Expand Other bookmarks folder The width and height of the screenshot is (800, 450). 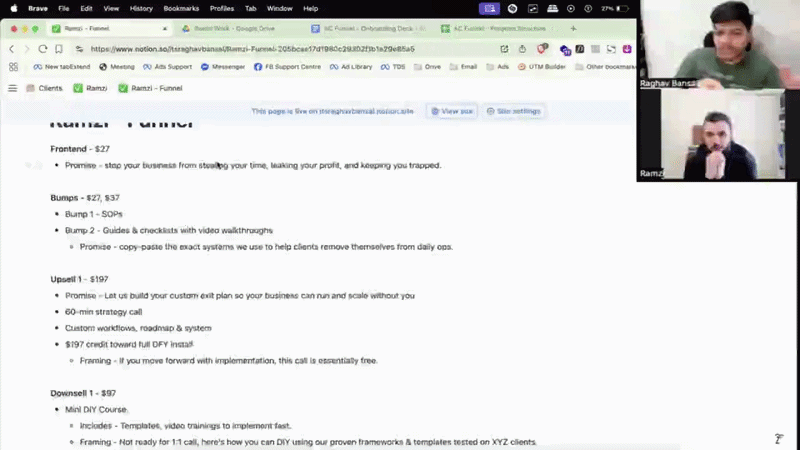pos(606,67)
